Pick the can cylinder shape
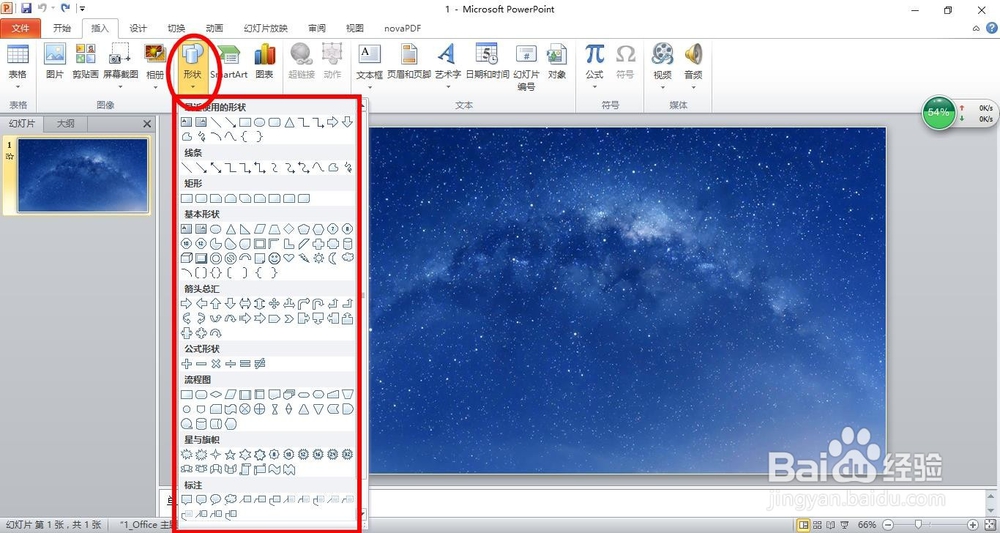This screenshot has width=1000, height=533. click(x=348, y=244)
